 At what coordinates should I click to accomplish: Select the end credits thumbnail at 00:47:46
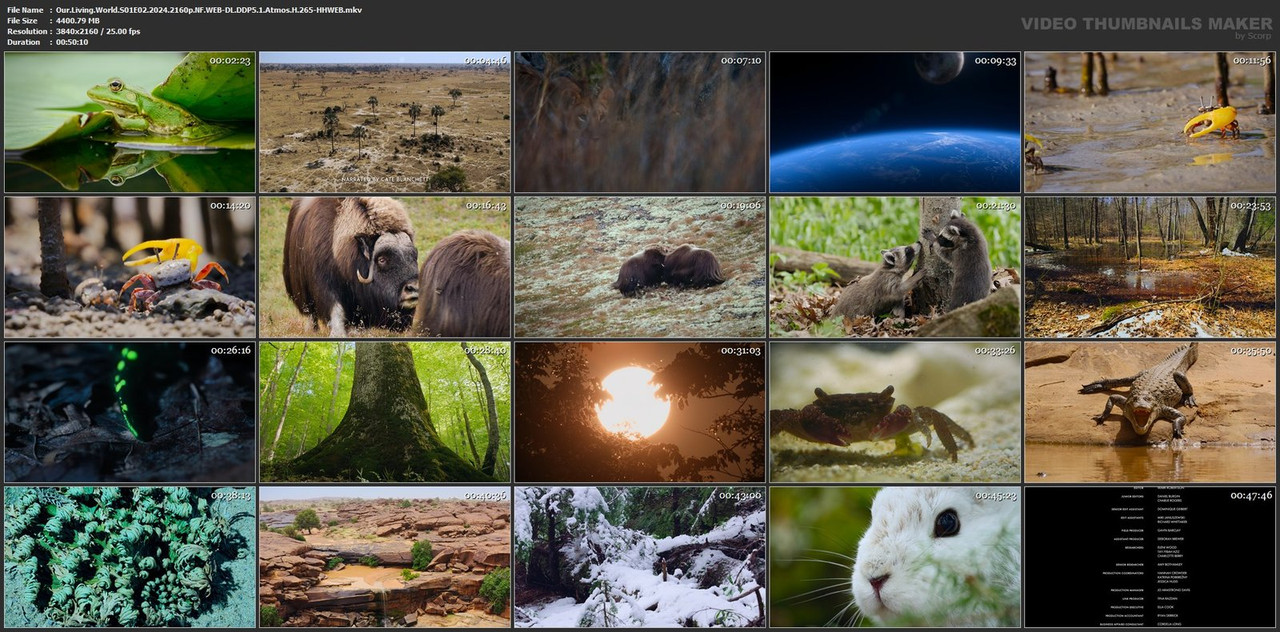click(1150, 557)
